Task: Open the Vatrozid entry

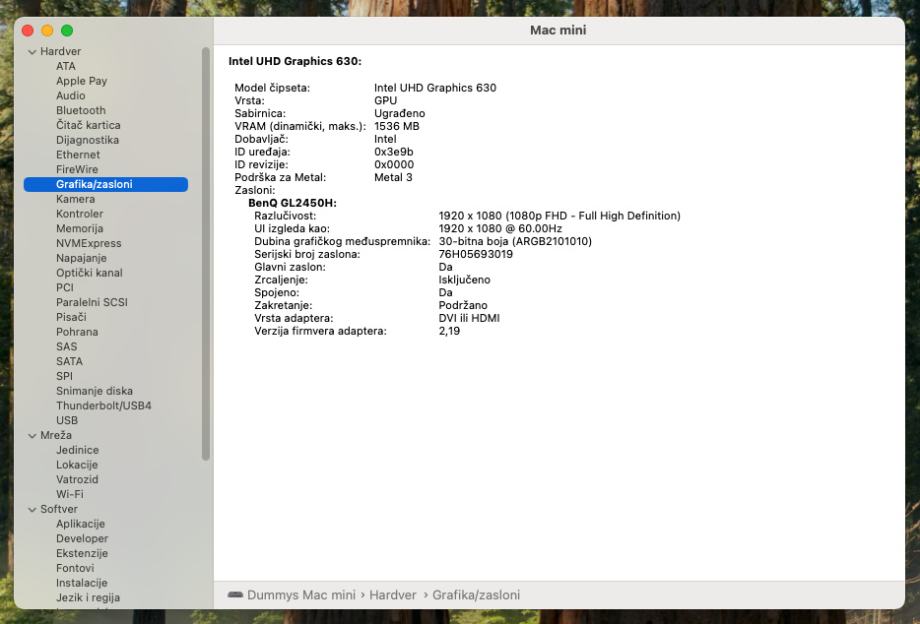Action: (x=77, y=479)
